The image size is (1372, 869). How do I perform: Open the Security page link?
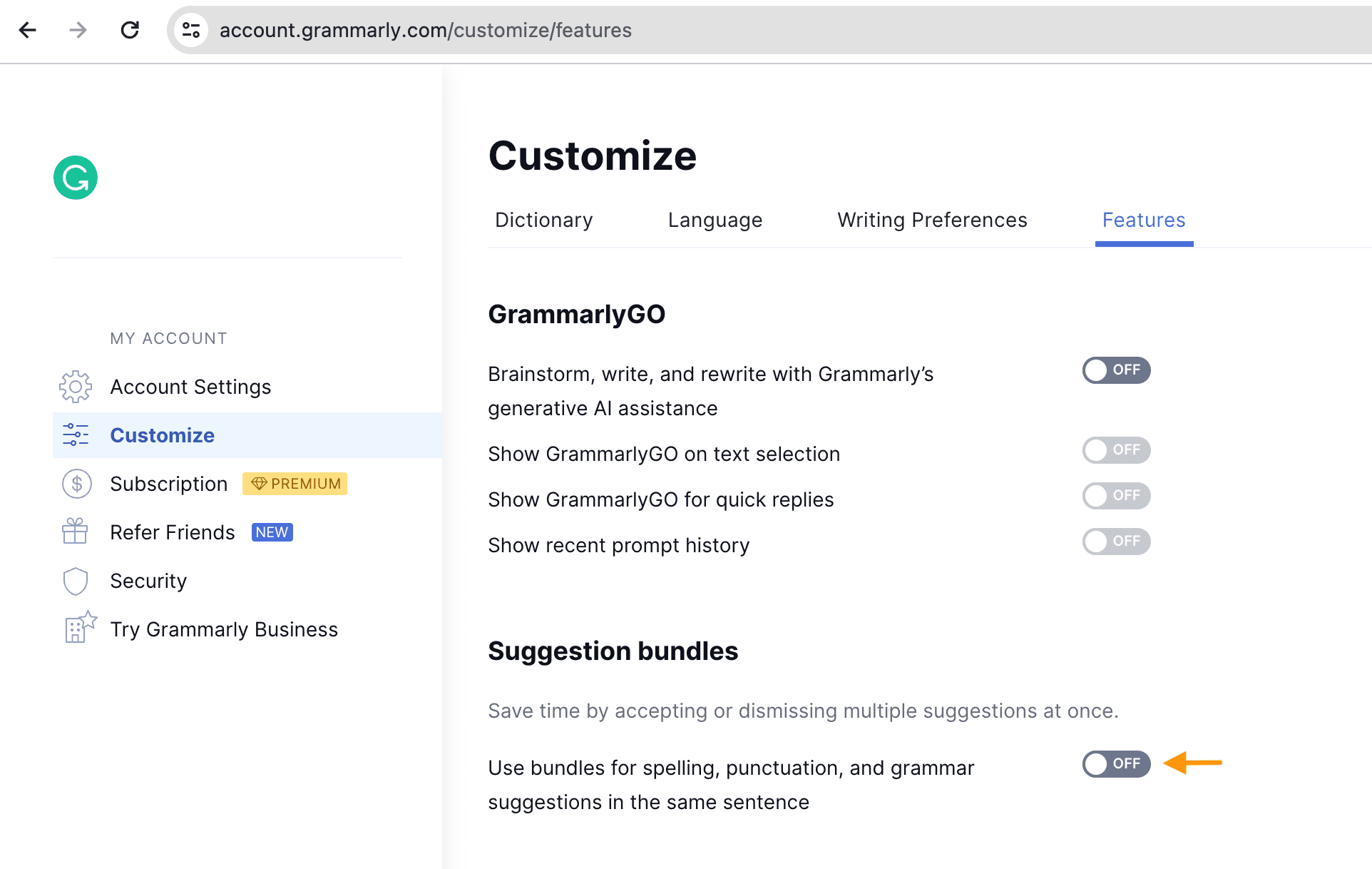click(148, 581)
